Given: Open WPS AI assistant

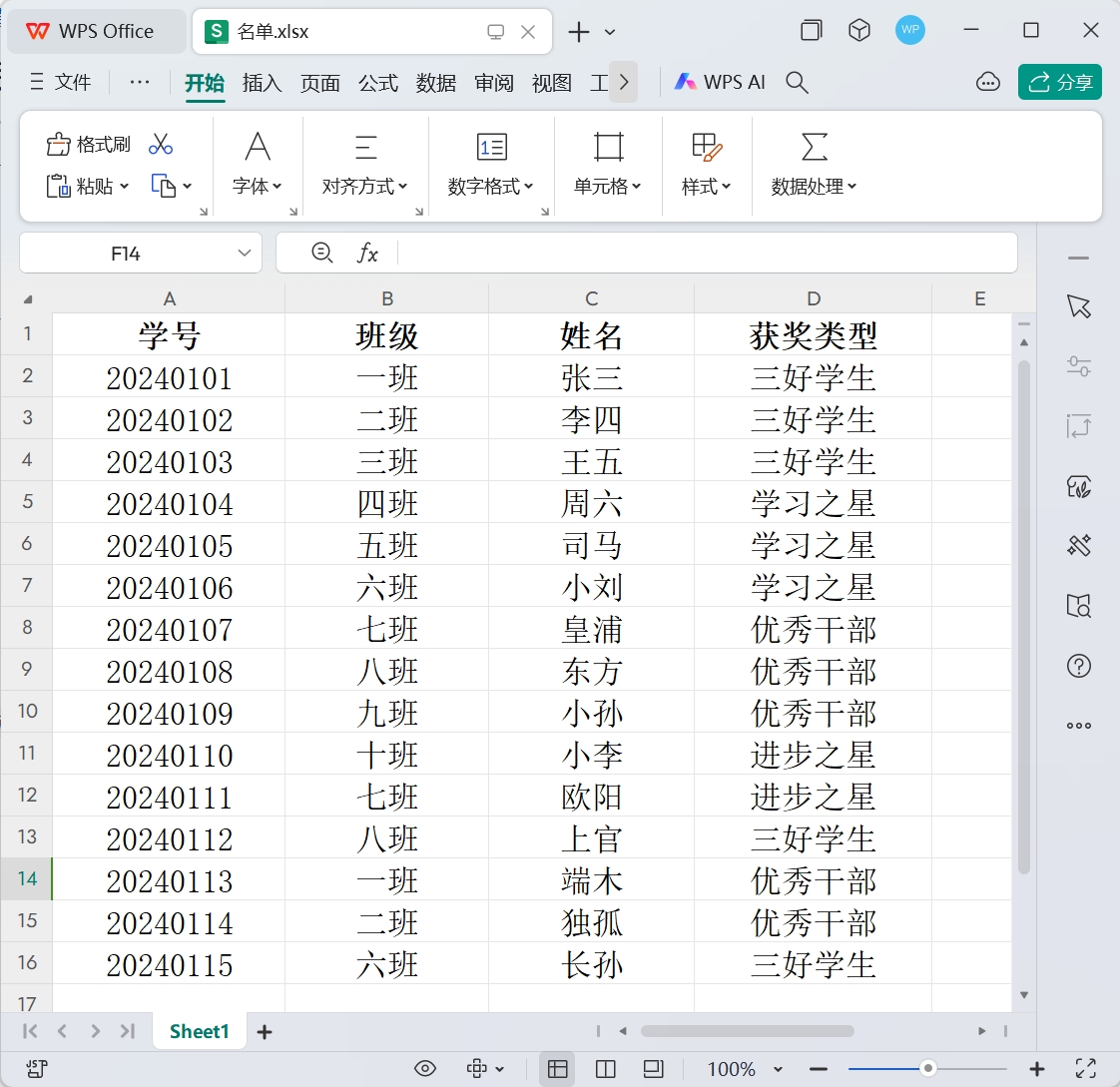Looking at the screenshot, I should [720, 83].
